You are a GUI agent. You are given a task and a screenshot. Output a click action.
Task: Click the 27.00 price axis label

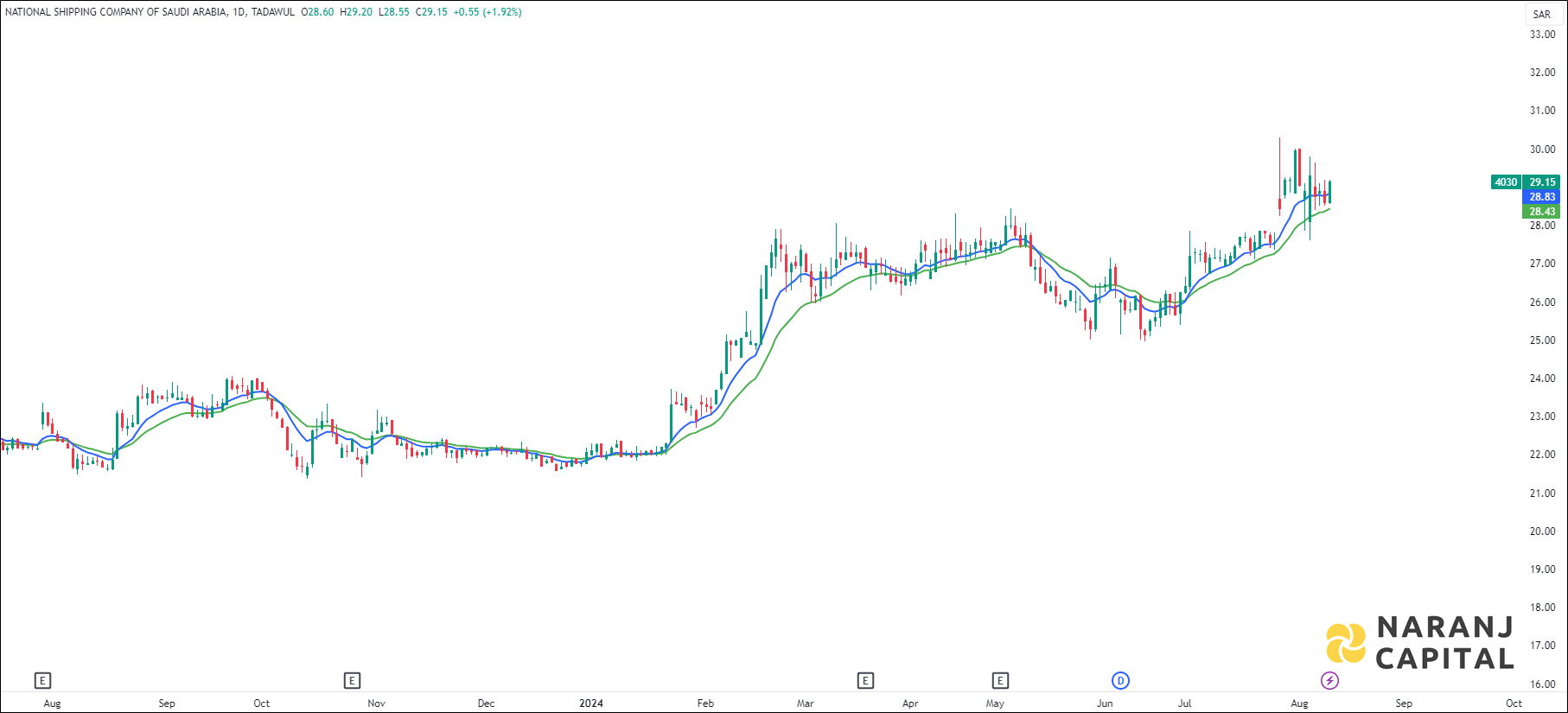[1542, 264]
